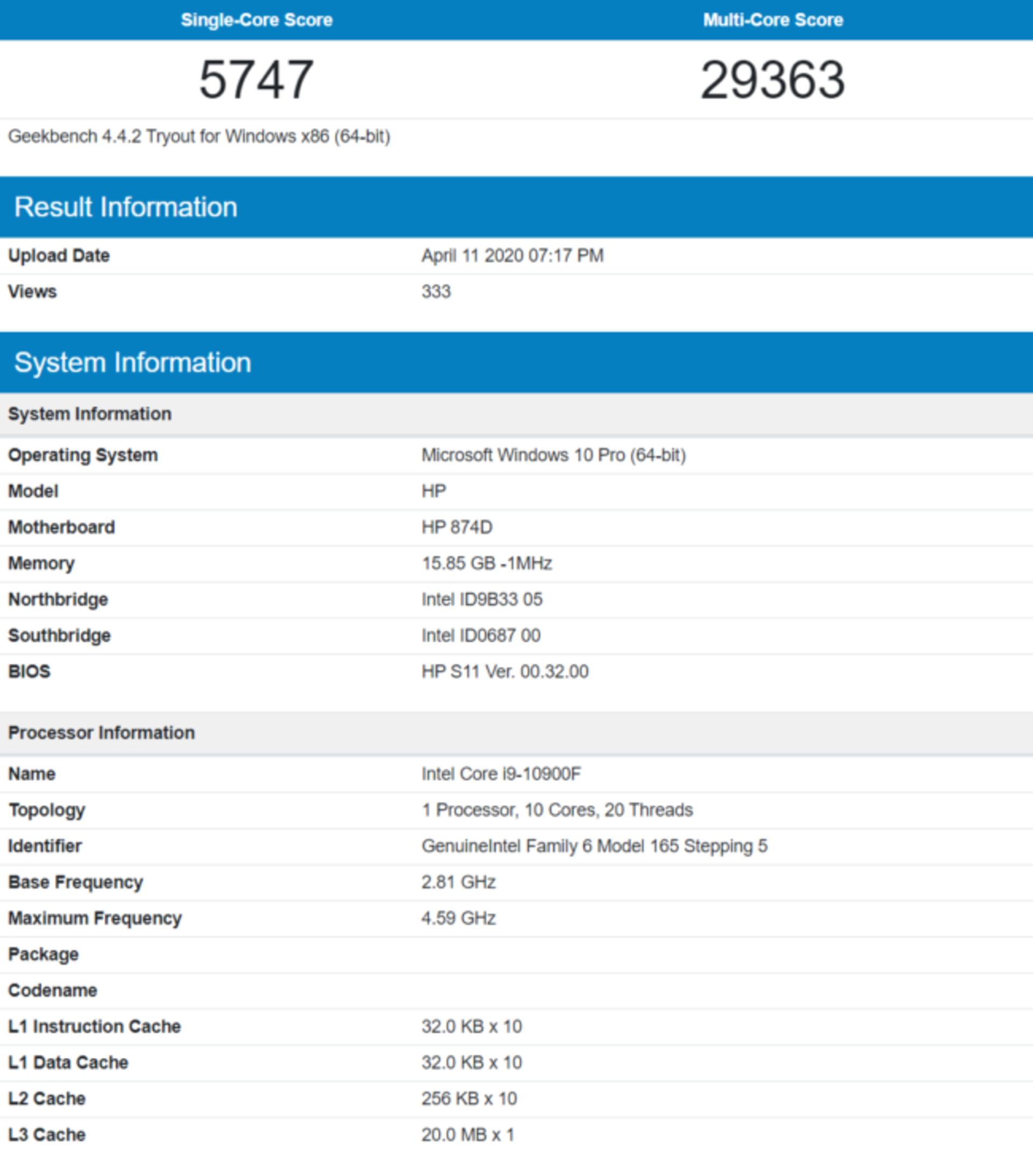The height and width of the screenshot is (1176, 1033).
Task: Click the Single-Core Score header
Action: pyautogui.click(x=256, y=19)
